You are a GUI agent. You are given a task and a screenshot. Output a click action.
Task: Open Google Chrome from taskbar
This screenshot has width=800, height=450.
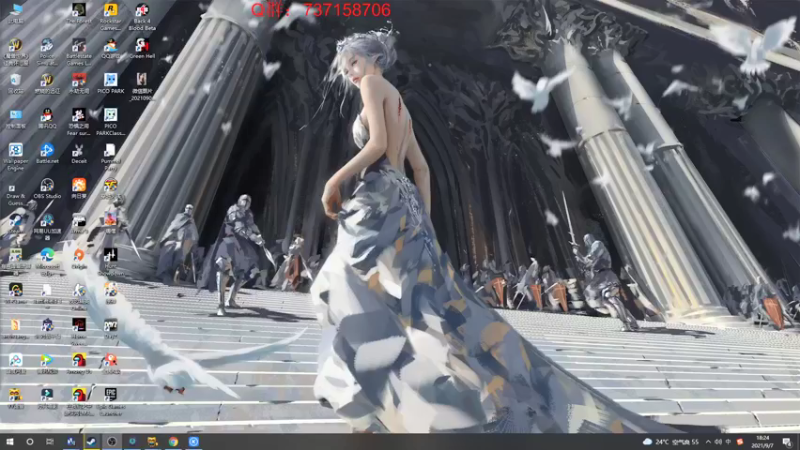click(173, 442)
